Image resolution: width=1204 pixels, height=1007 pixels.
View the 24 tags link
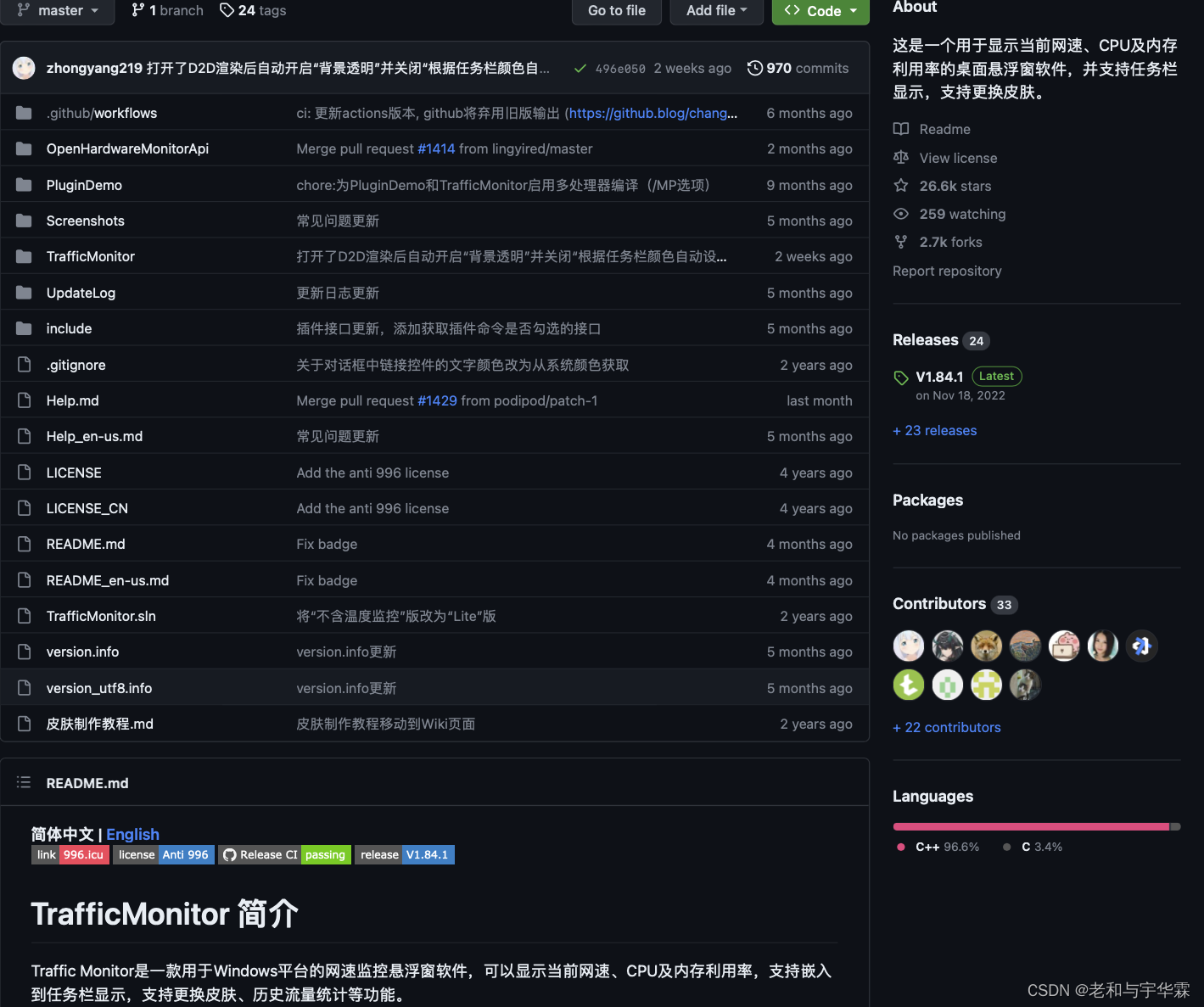click(x=253, y=11)
